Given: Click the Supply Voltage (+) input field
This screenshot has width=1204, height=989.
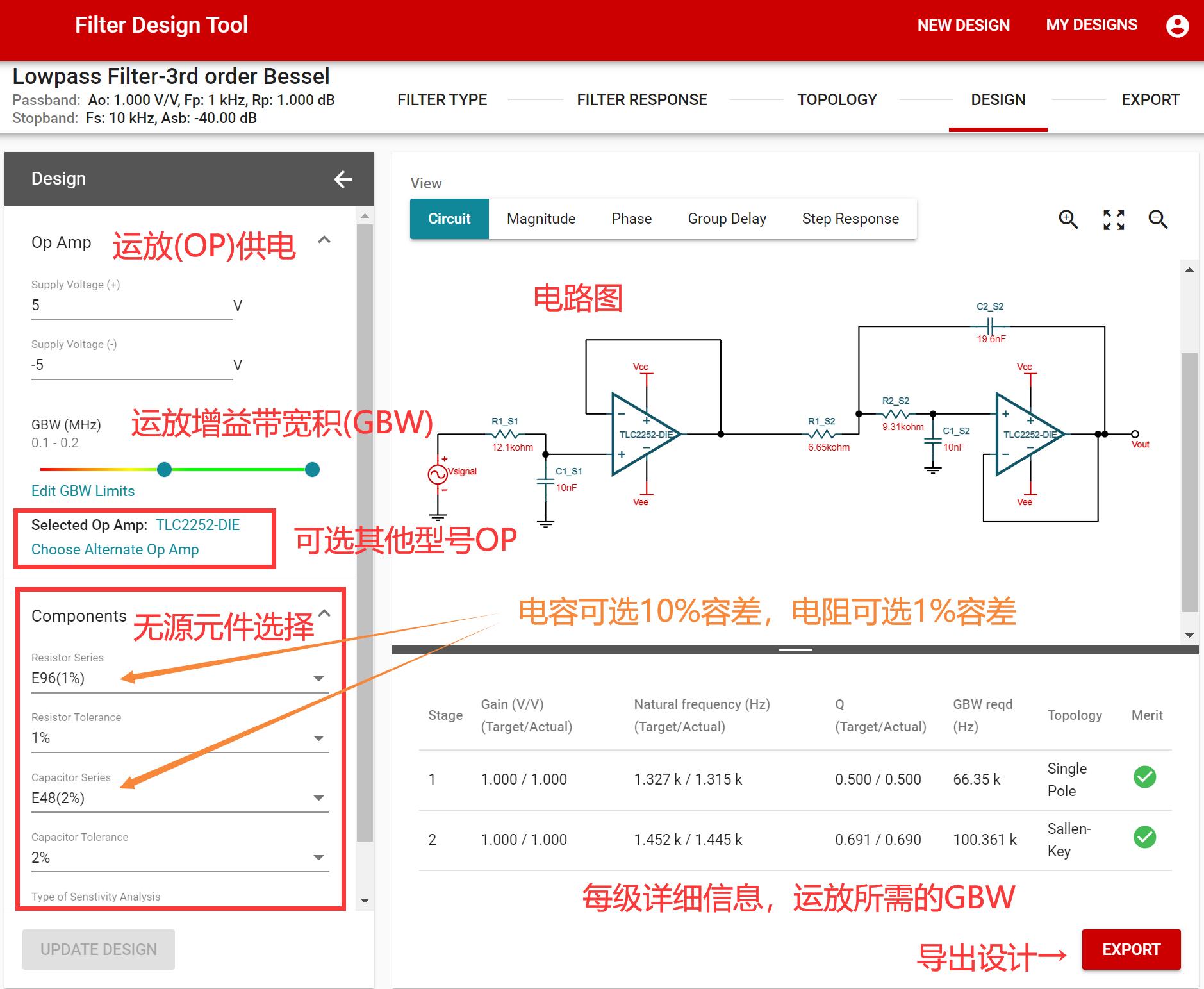Looking at the screenshot, I should pyautogui.click(x=131, y=306).
